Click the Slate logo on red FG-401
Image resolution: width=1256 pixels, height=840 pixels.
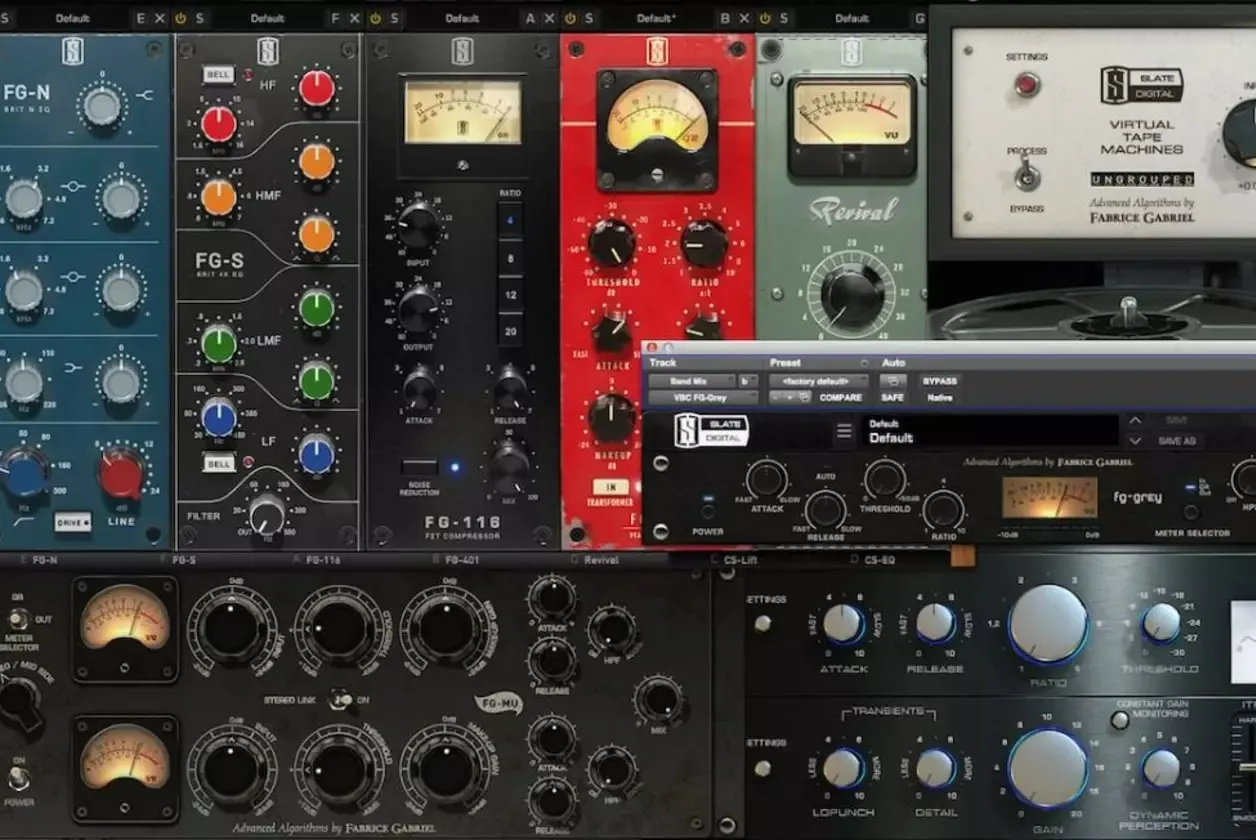656,52
